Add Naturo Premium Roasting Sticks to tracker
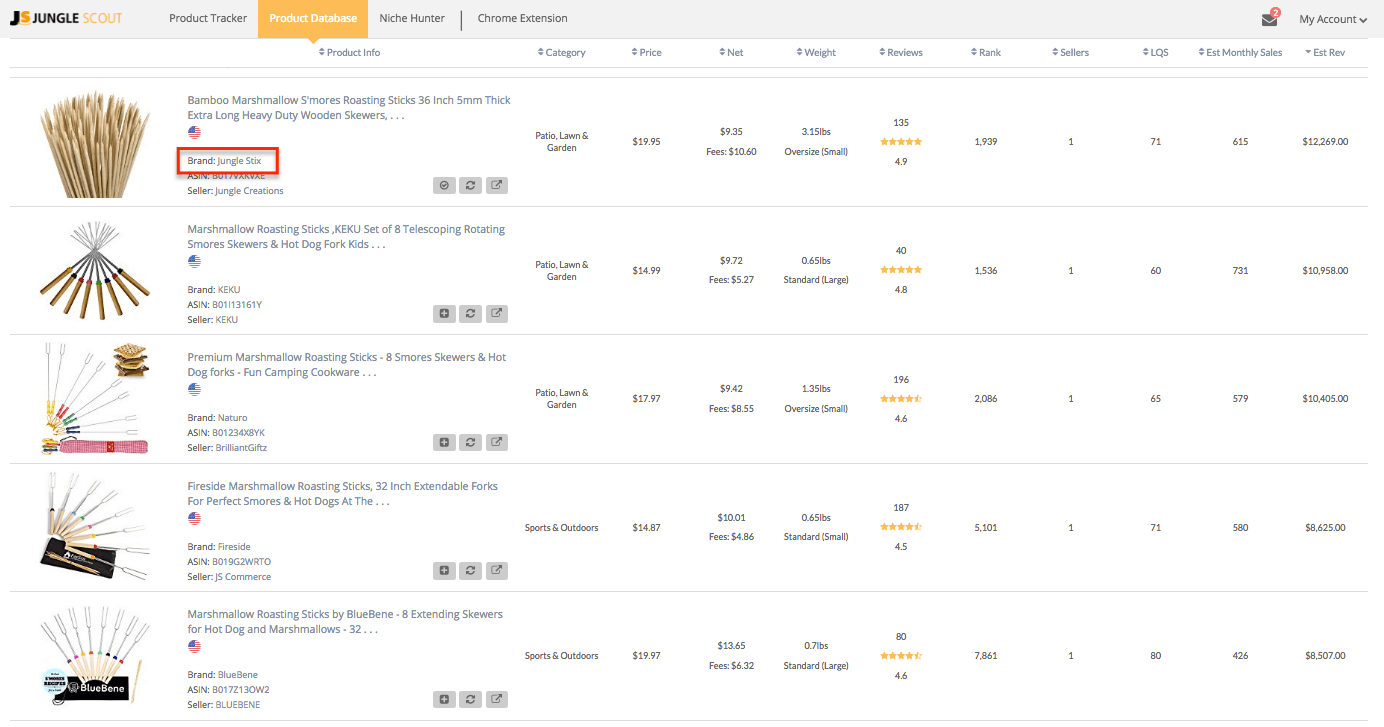Image resolution: width=1384 pixels, height=727 pixels. click(x=445, y=442)
